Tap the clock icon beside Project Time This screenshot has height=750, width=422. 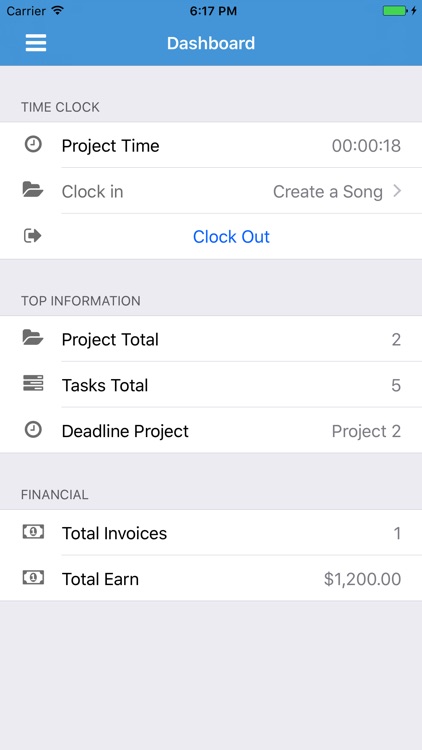click(33, 144)
